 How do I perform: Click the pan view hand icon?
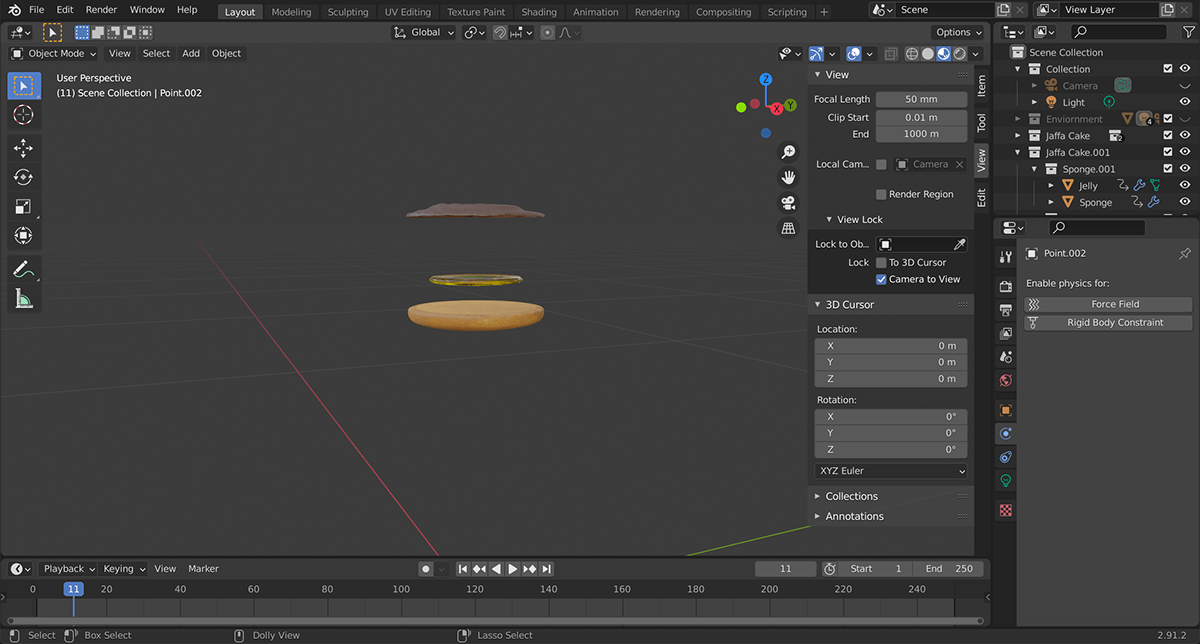click(x=788, y=177)
